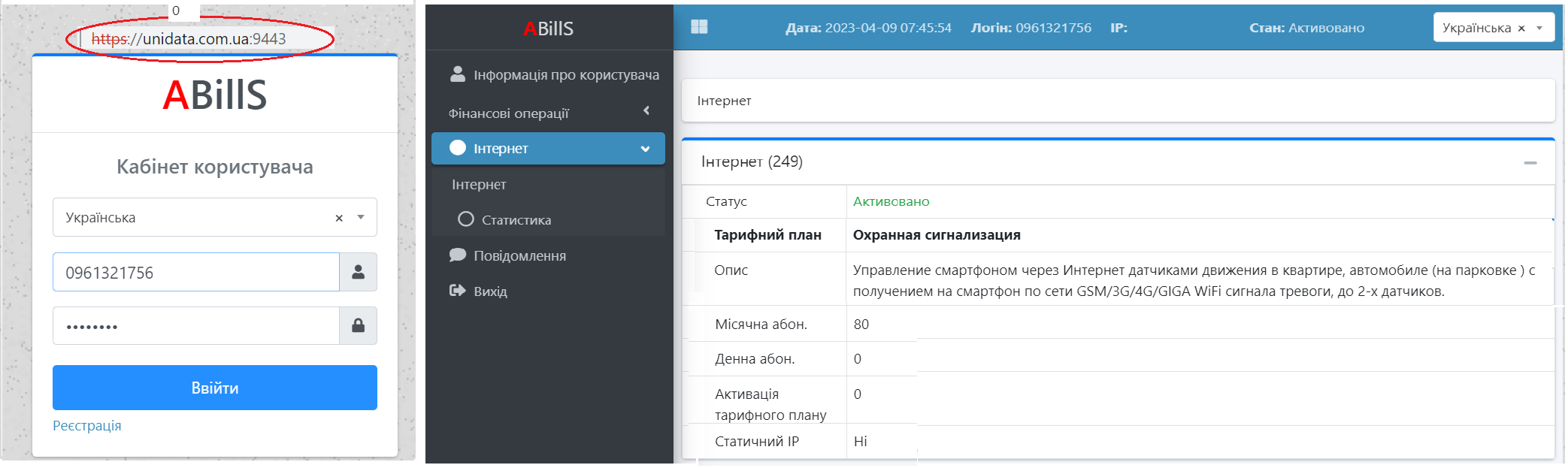This screenshot has width=1568, height=468.
Task: Click the password input field
Action: (196, 325)
